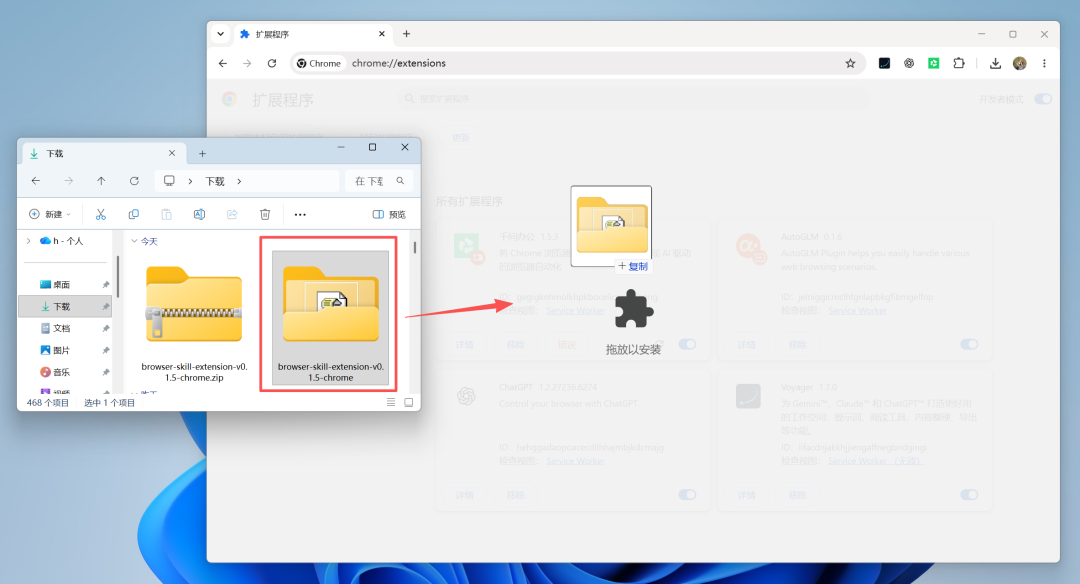Open 图片 in Explorer sidebar
The height and width of the screenshot is (584, 1080).
[x=65, y=351]
